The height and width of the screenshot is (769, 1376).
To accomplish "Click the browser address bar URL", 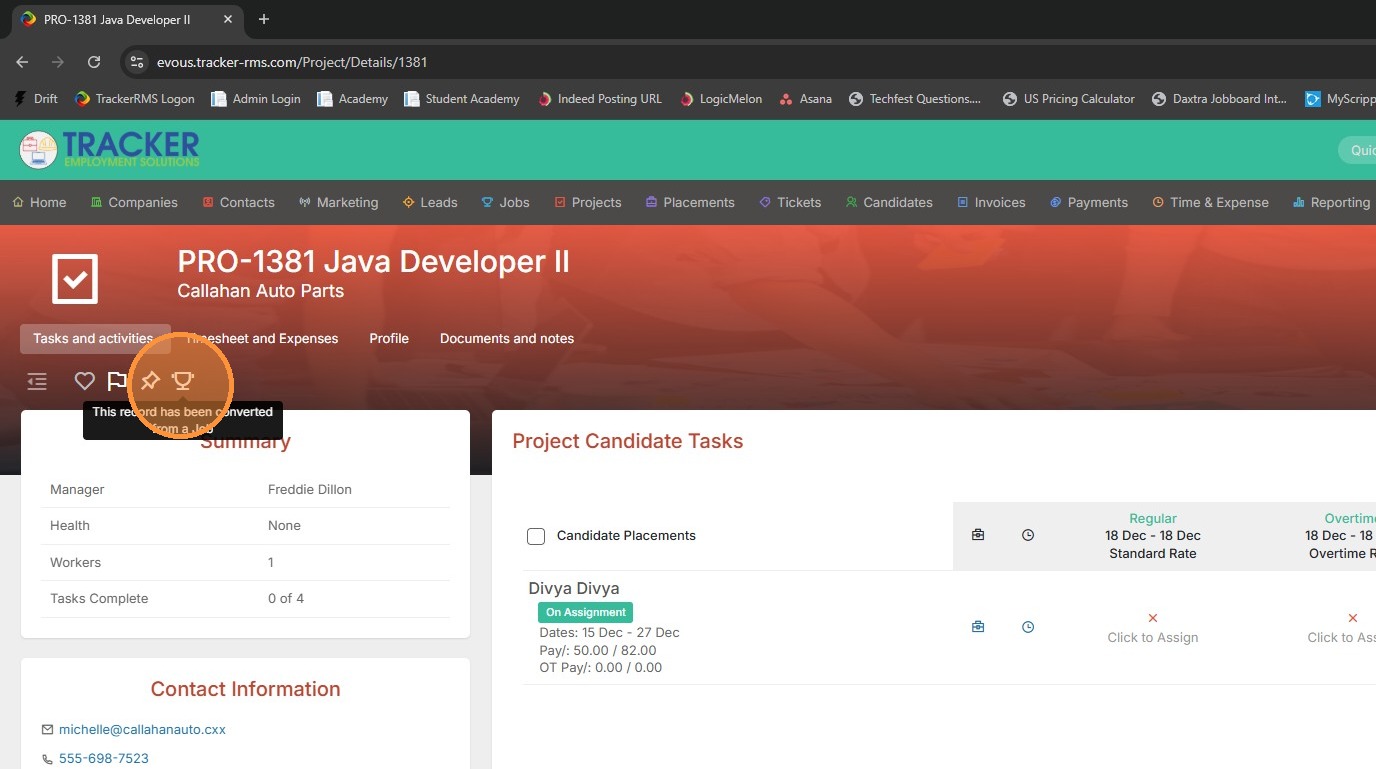I will tap(292, 62).
